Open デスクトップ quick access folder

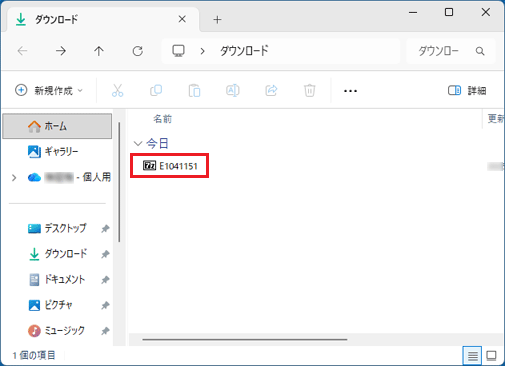[57, 228]
